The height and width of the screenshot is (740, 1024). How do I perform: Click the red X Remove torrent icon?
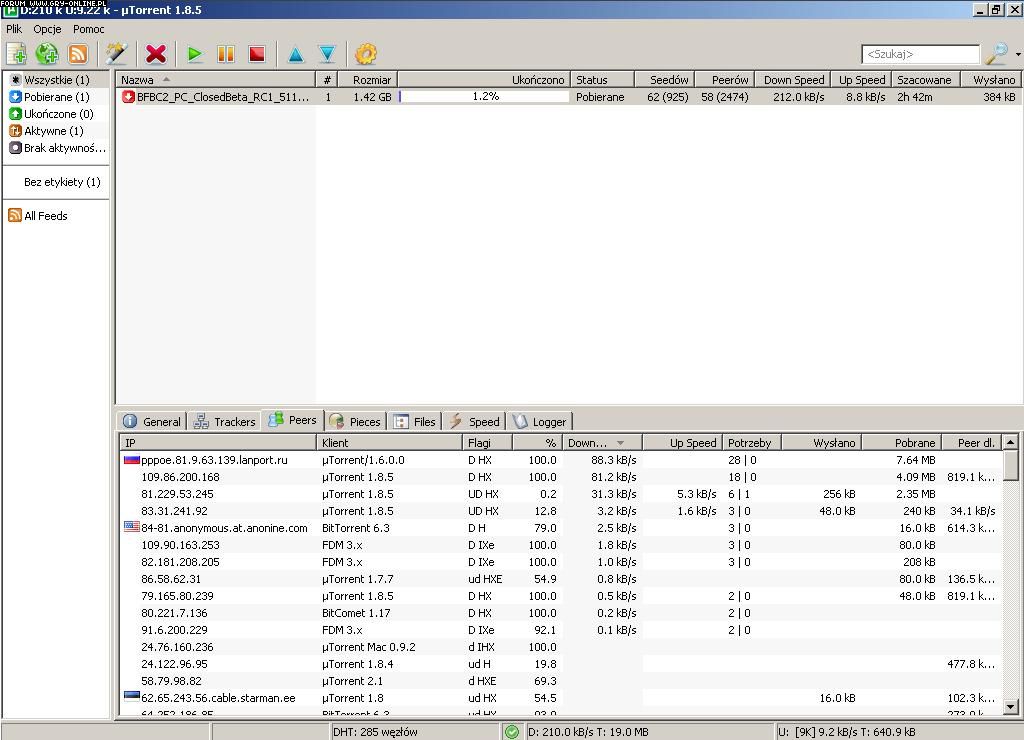click(x=155, y=54)
